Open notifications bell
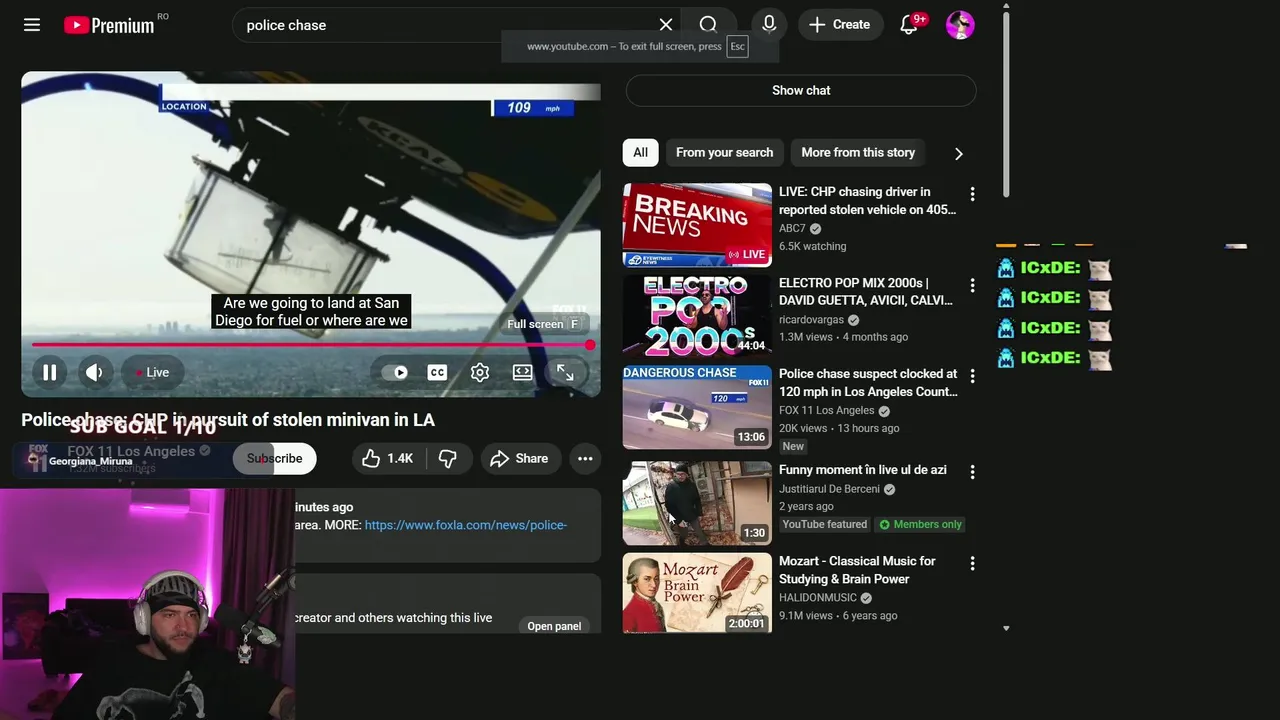This screenshot has height=720, width=1280. coord(909,25)
